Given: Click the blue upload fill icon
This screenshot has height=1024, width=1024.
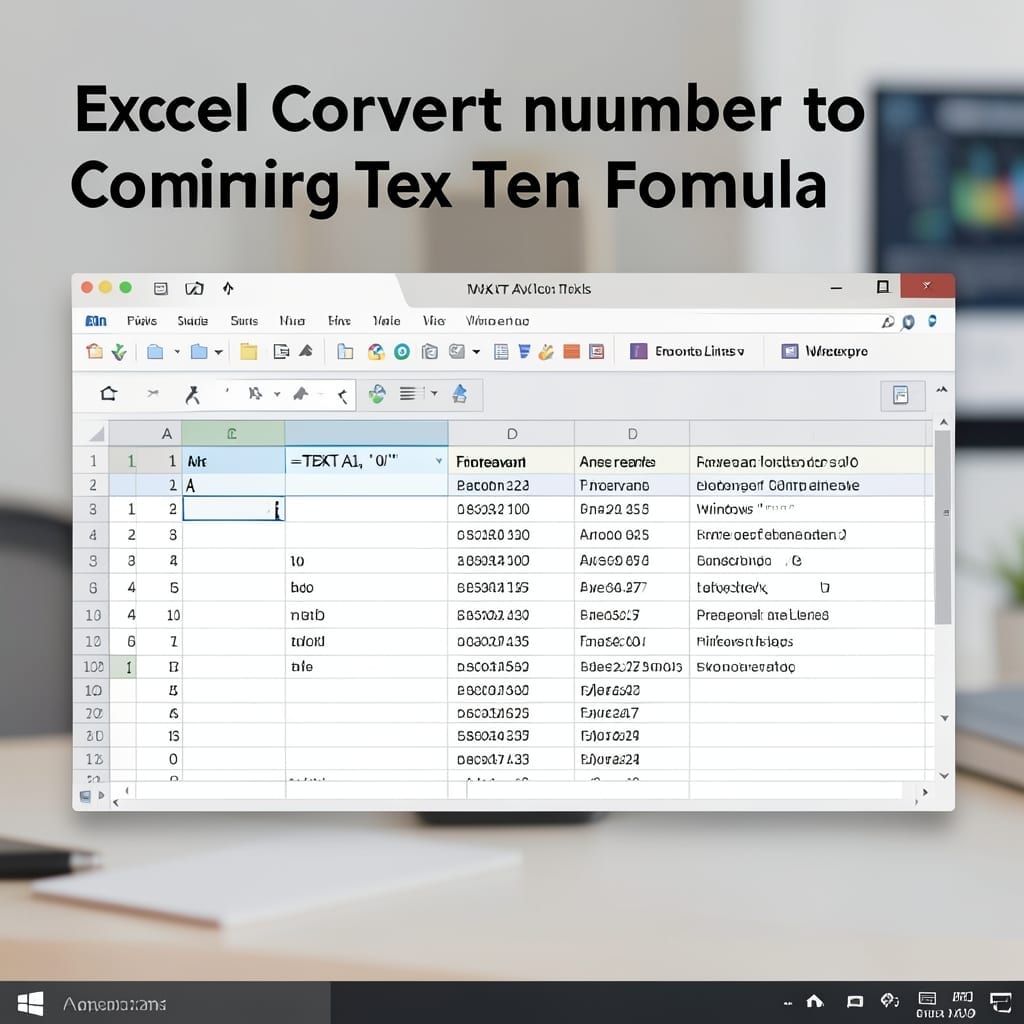Looking at the screenshot, I should point(460,393).
